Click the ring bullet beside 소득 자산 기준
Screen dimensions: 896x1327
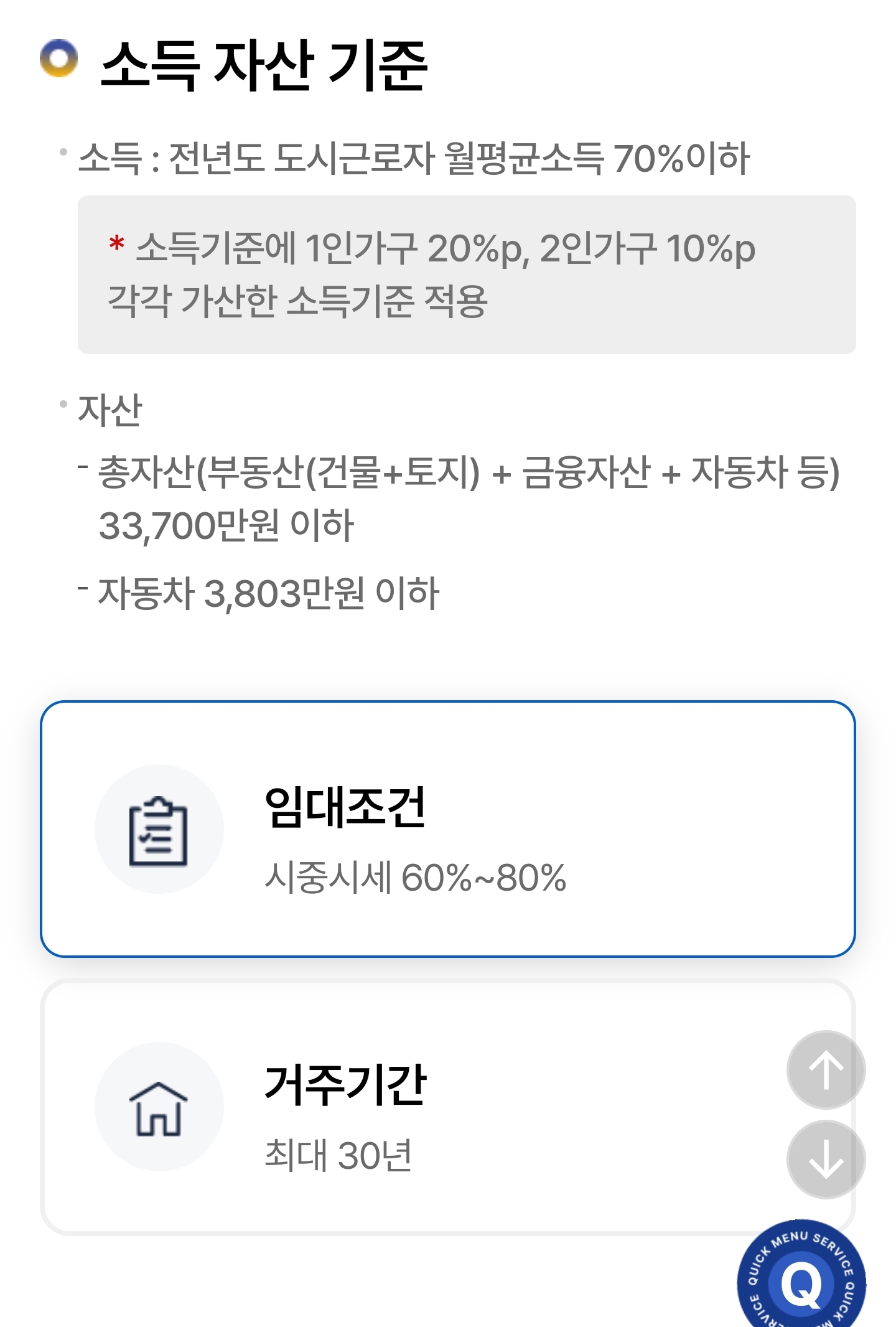[x=58, y=59]
